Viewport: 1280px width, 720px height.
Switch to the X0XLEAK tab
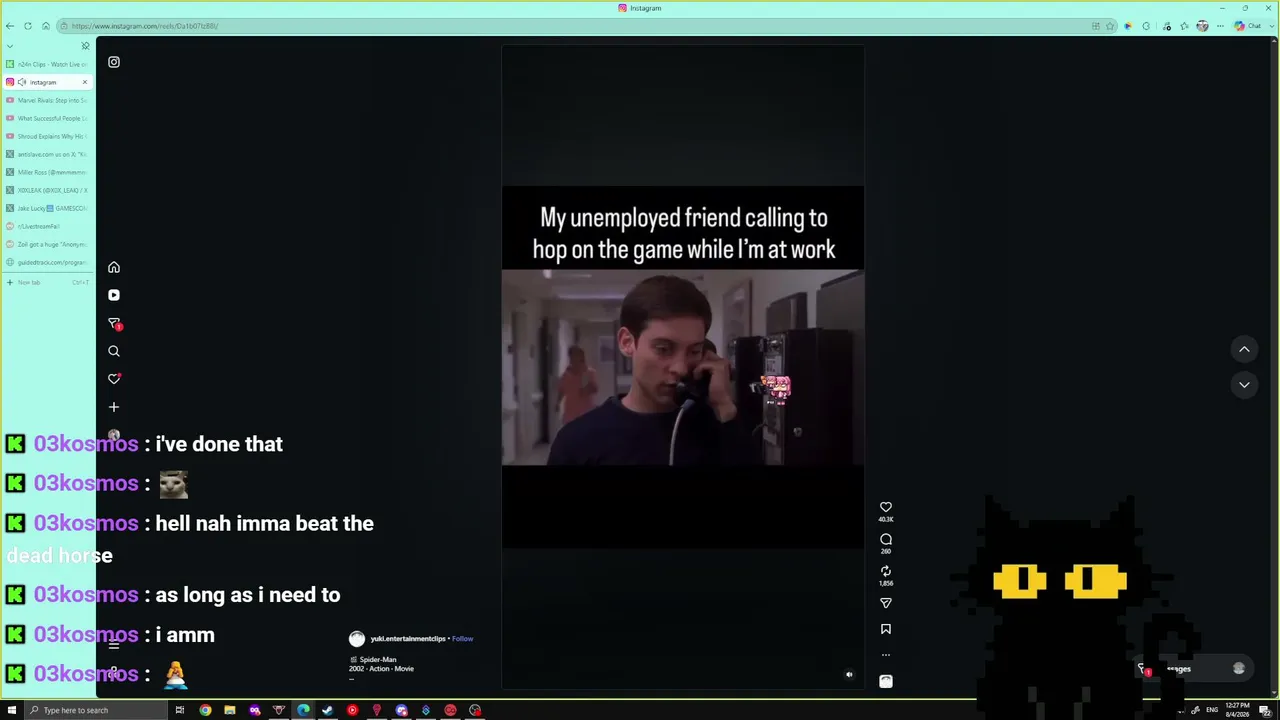48,190
